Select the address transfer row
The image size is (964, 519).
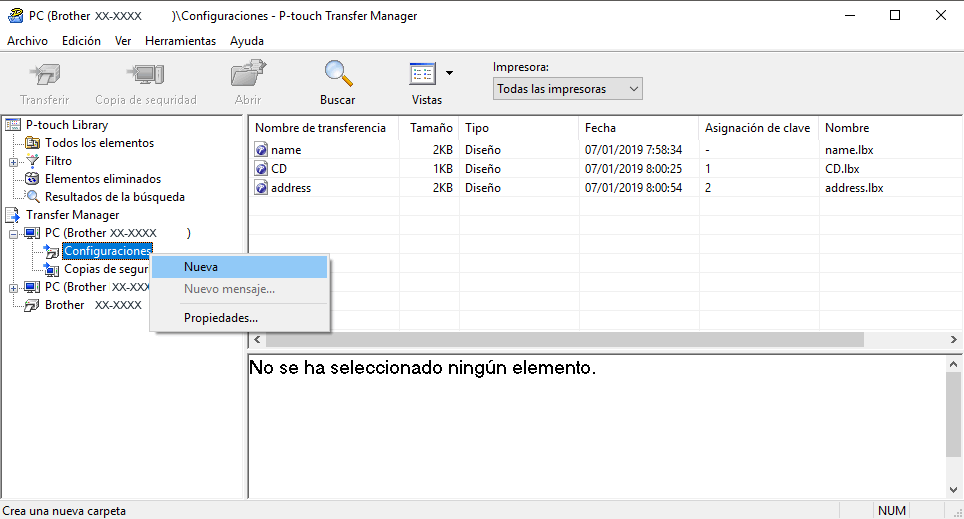(x=606, y=188)
